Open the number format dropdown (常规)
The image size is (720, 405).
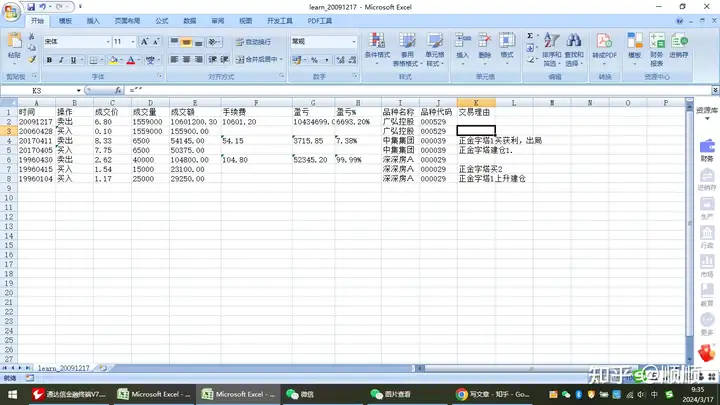coord(354,42)
